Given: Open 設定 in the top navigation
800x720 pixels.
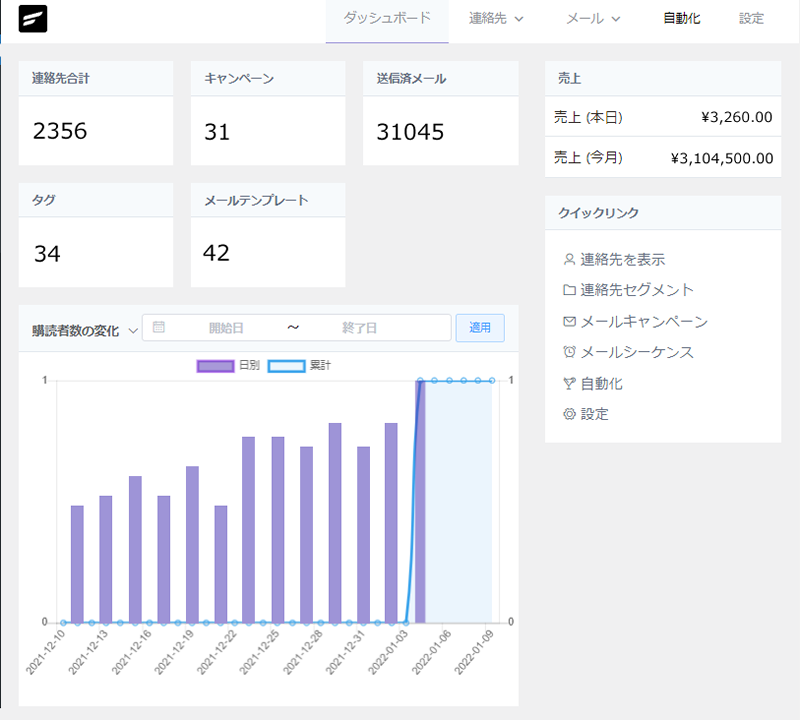Looking at the screenshot, I should [x=752, y=19].
